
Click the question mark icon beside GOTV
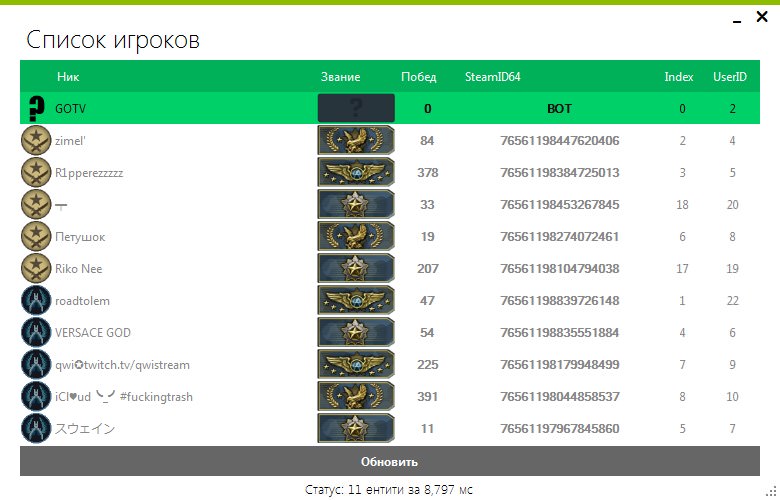[36, 108]
